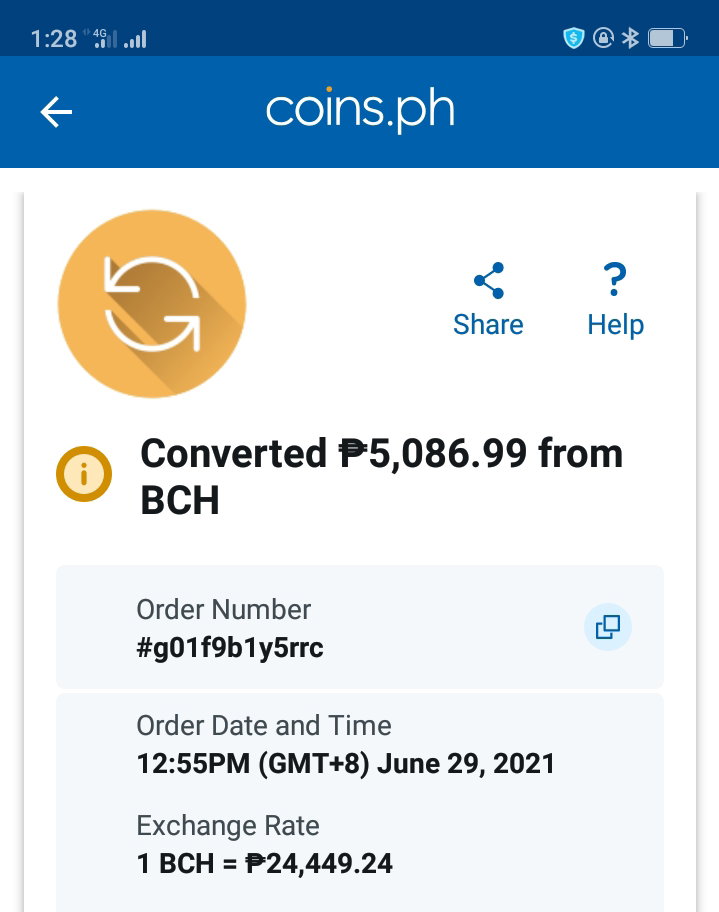This screenshot has width=719, height=912.
Task: Tap the "Converted ₱5,086.99 from BCH" heading
Action: pyautogui.click(x=382, y=476)
